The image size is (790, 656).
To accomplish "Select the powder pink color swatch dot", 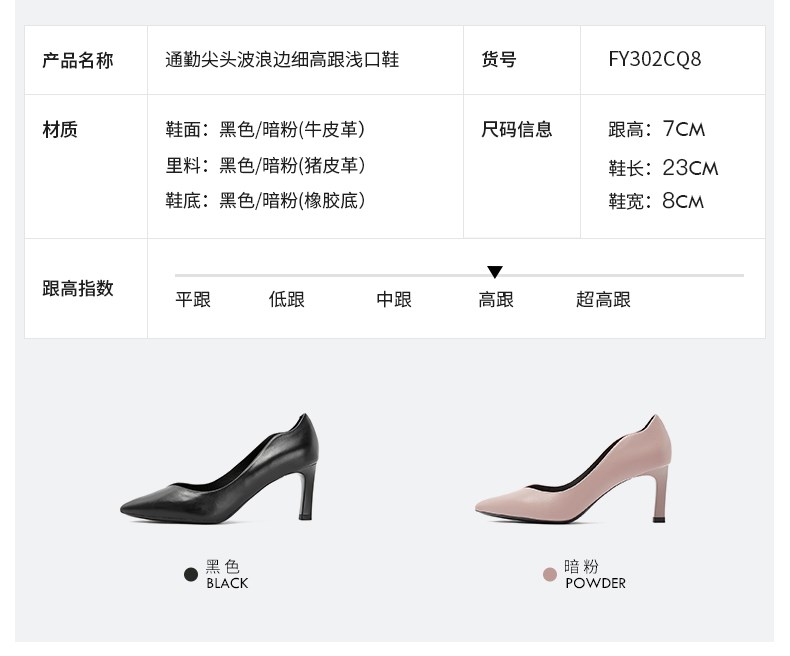I will (550, 574).
